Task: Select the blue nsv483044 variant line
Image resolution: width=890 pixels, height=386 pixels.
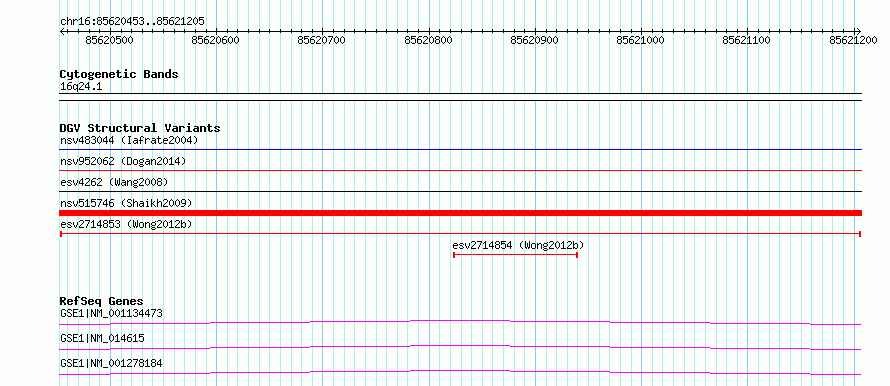Action: point(460,150)
